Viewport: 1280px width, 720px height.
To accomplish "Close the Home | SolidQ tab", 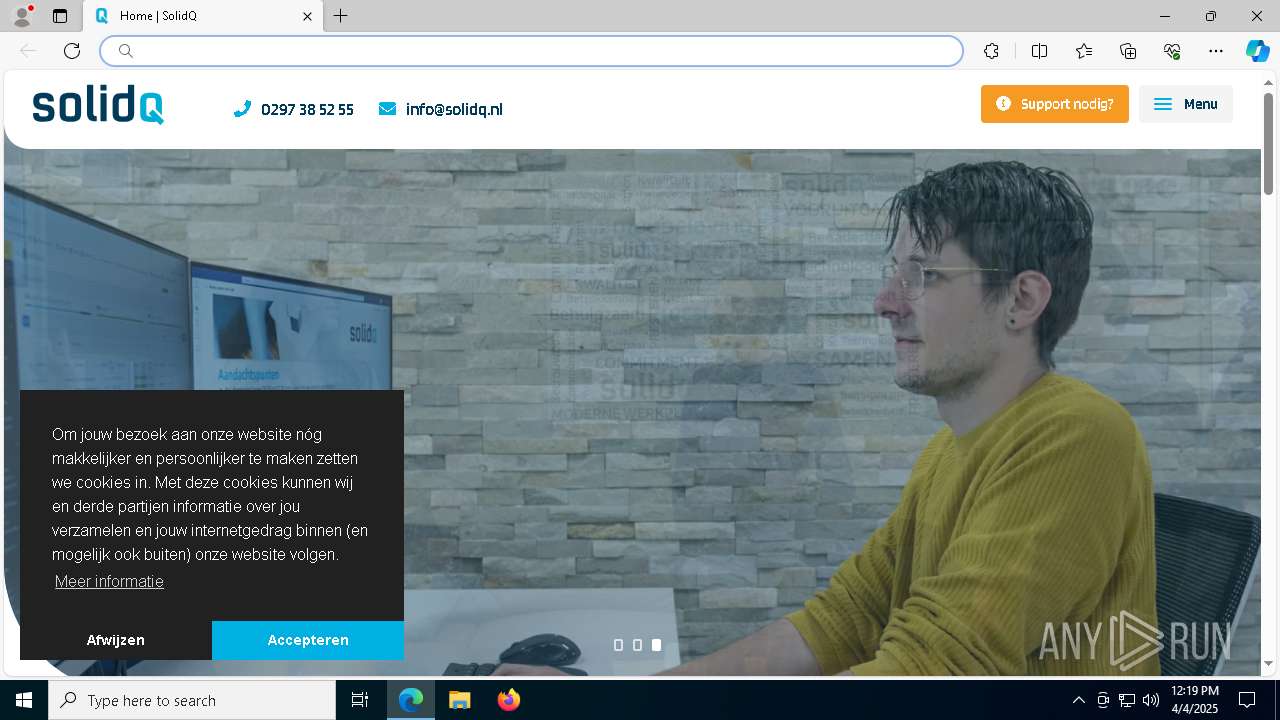I will 308,16.
